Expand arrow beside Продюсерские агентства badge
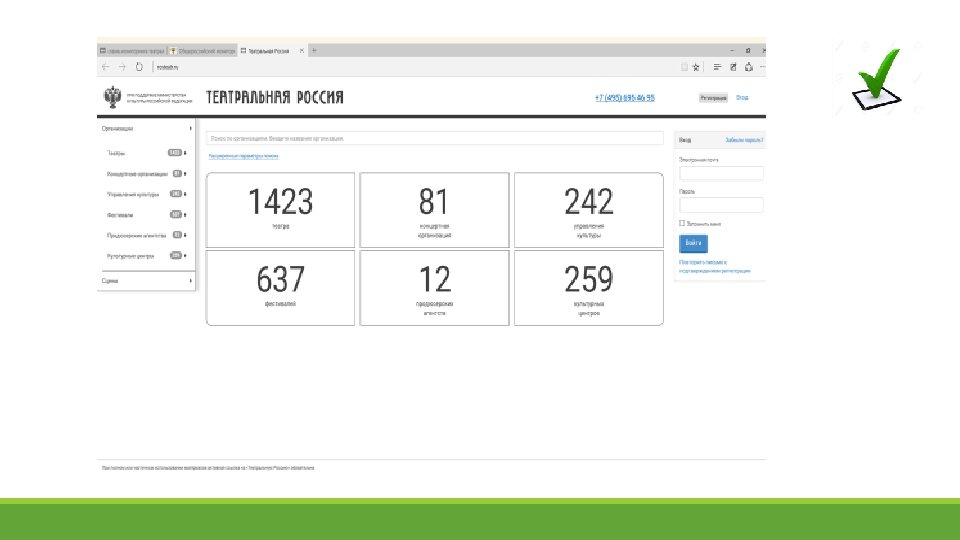The height and width of the screenshot is (540, 960). coord(186,235)
